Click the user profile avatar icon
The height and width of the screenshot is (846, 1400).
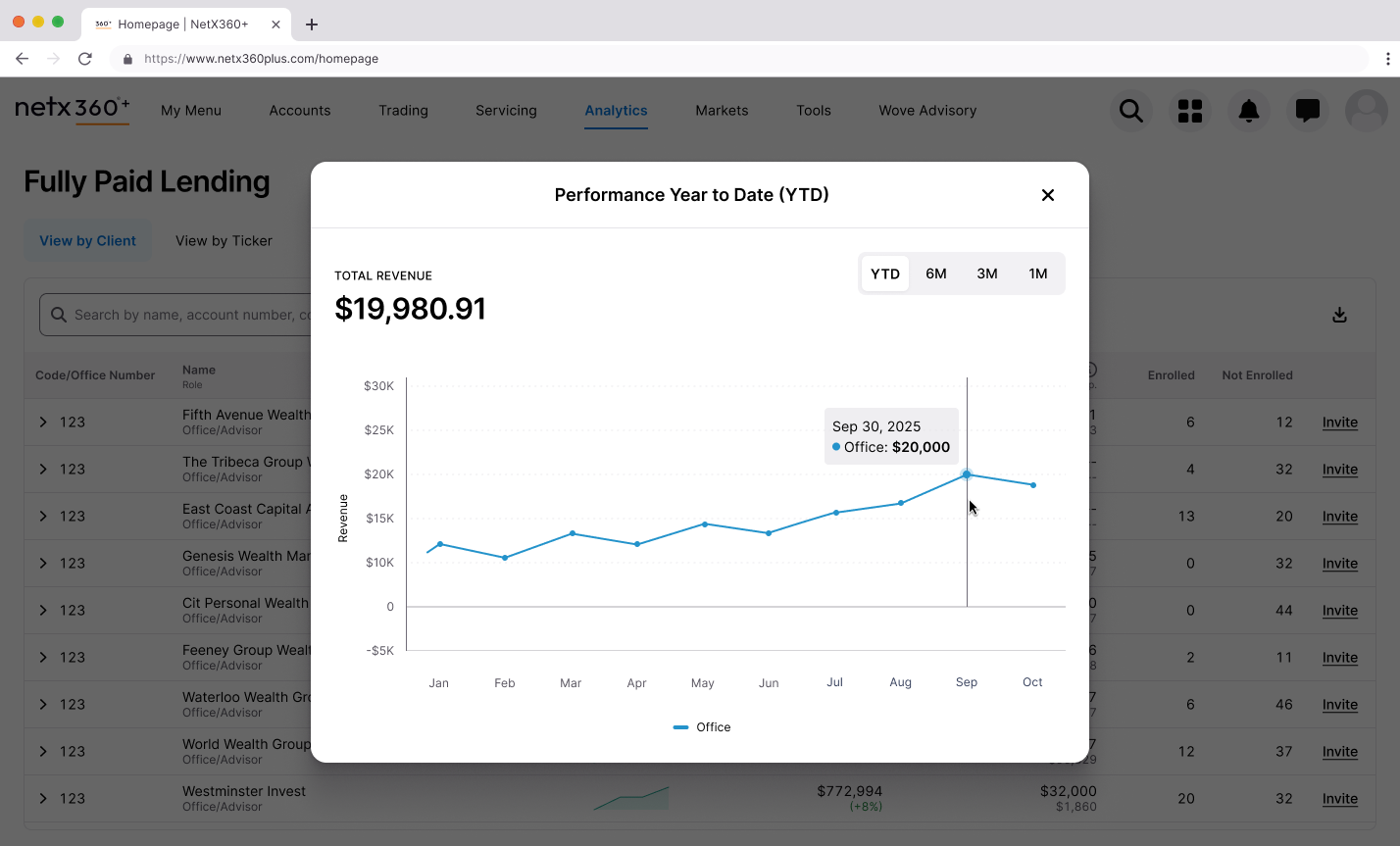1366,111
